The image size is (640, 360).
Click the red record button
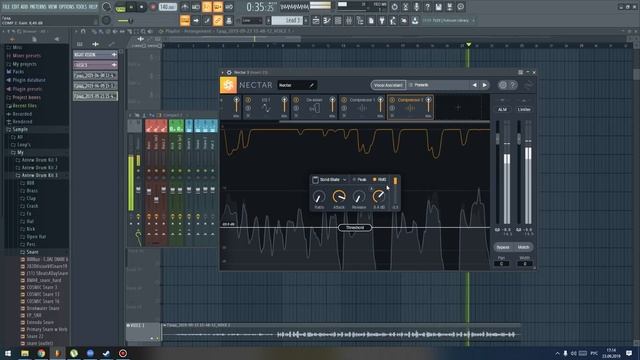(x=153, y=7)
